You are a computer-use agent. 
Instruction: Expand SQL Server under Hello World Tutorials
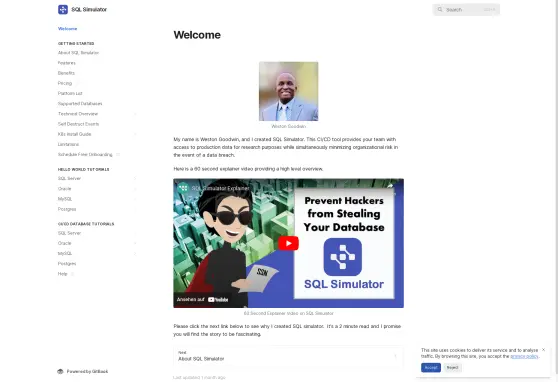coord(135,178)
